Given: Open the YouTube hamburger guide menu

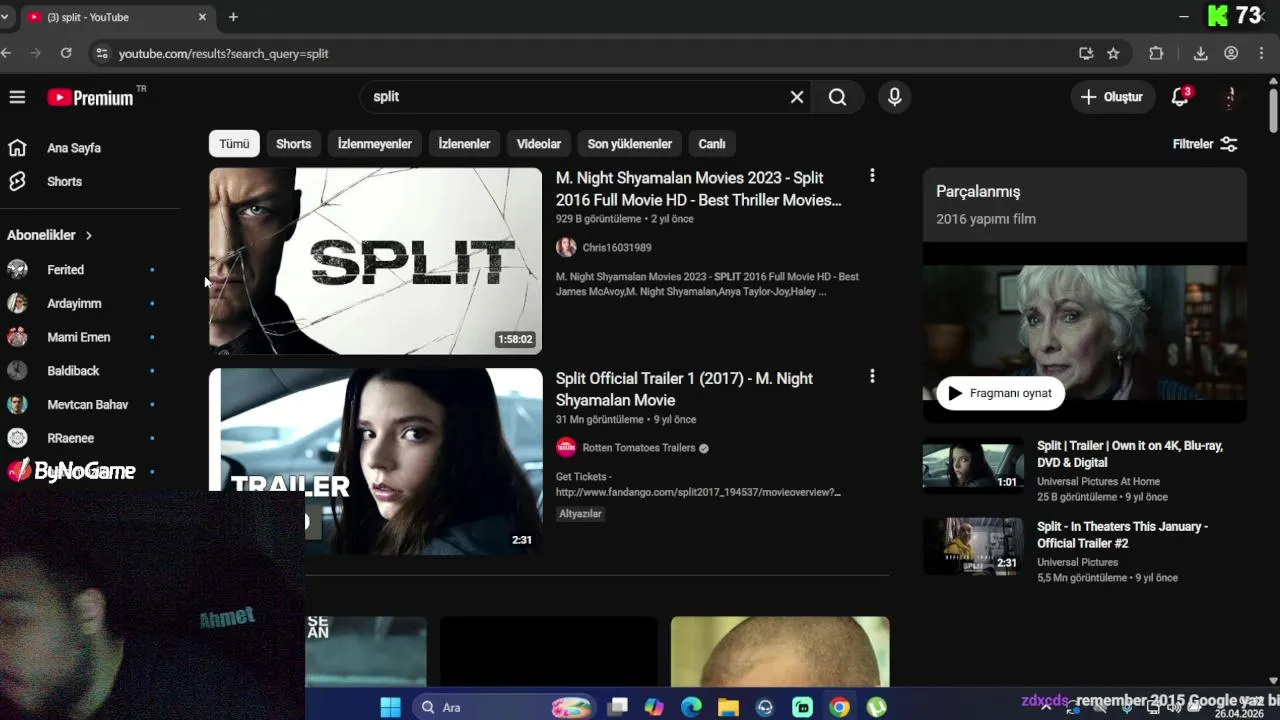Looking at the screenshot, I should point(17,97).
